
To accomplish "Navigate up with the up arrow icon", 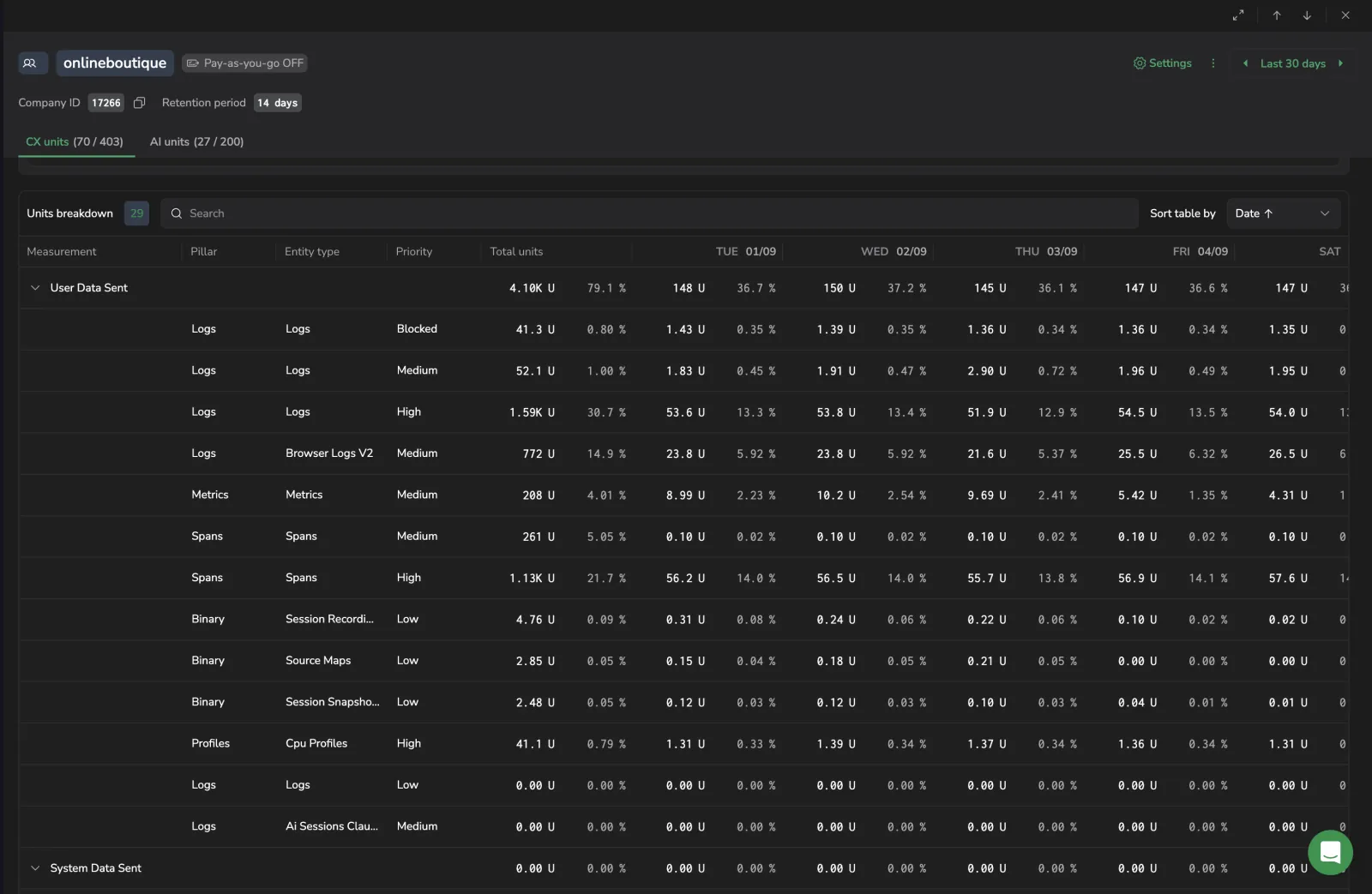I will point(1277,15).
